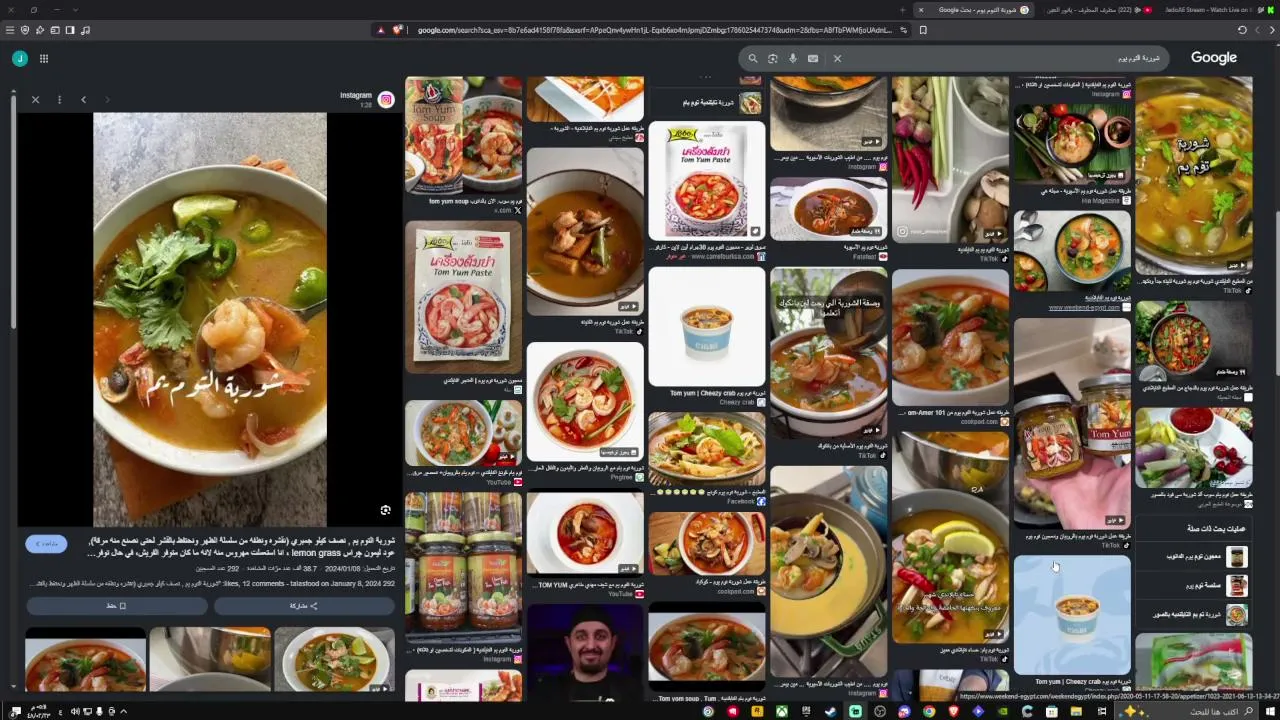Click the blue Visit button under preview
1280x720 pixels.
(x=46, y=543)
